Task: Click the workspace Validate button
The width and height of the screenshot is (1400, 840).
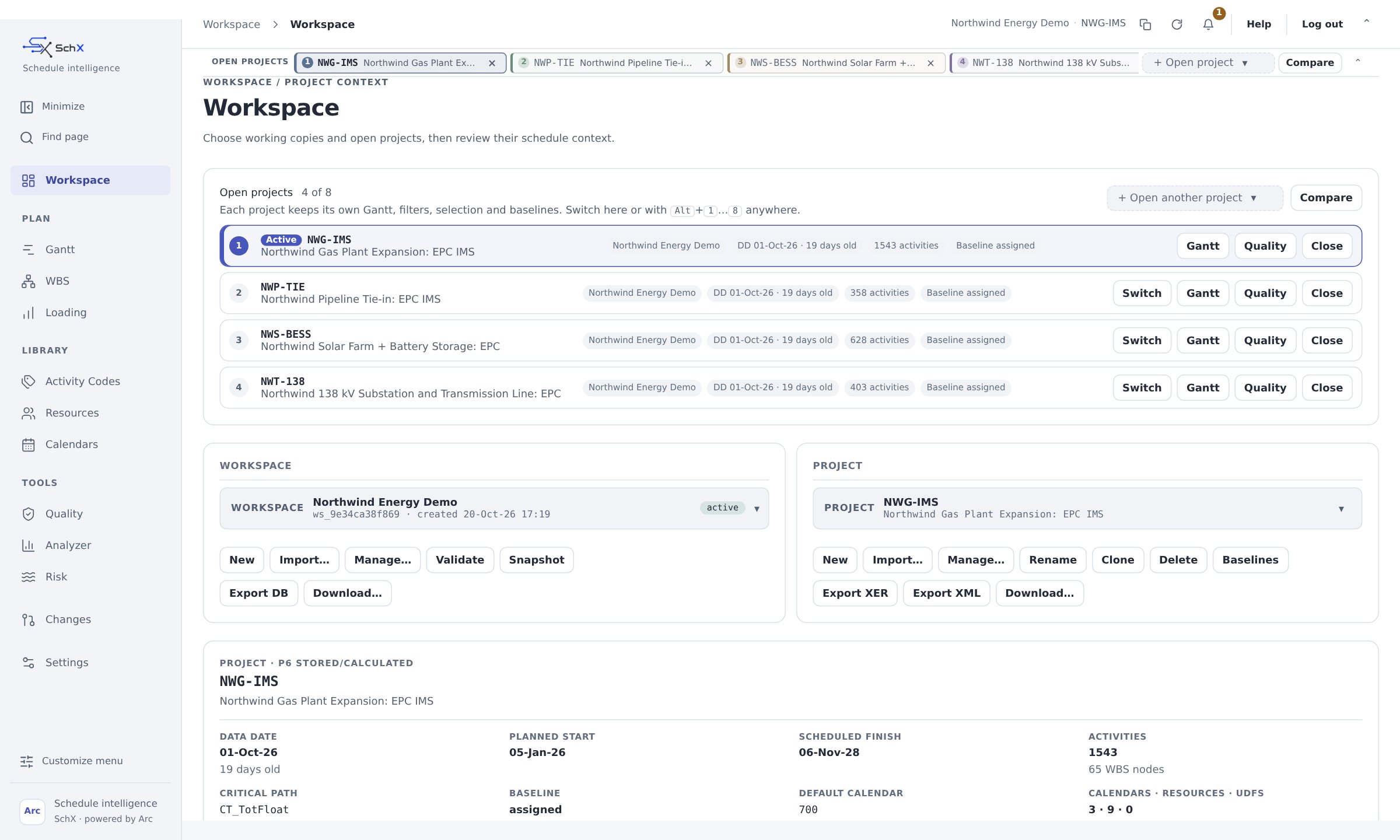Action: pyautogui.click(x=460, y=560)
